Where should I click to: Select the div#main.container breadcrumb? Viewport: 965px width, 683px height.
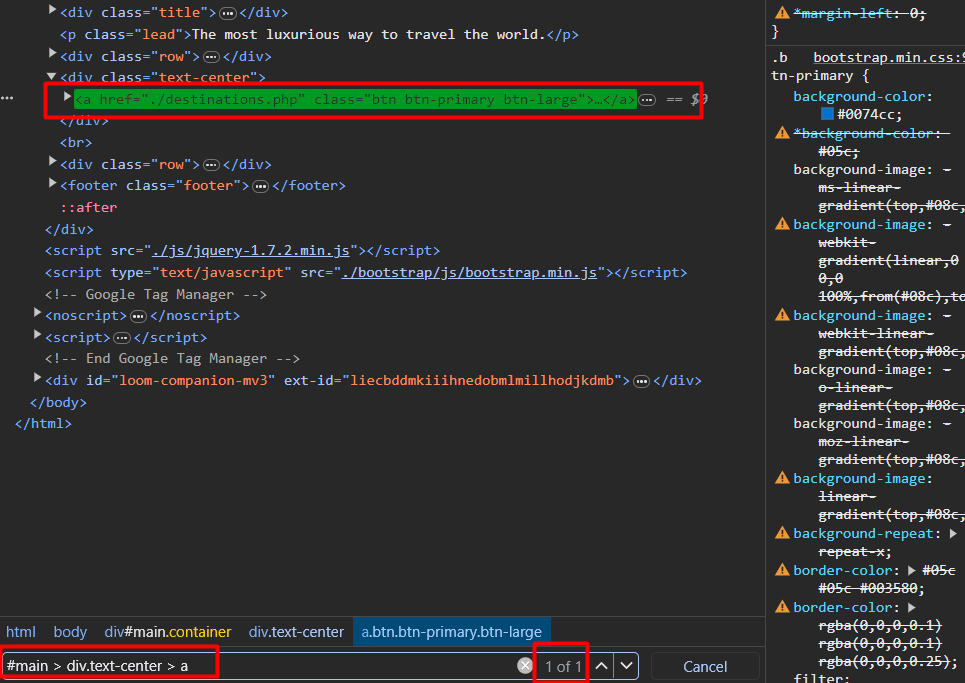click(x=168, y=632)
